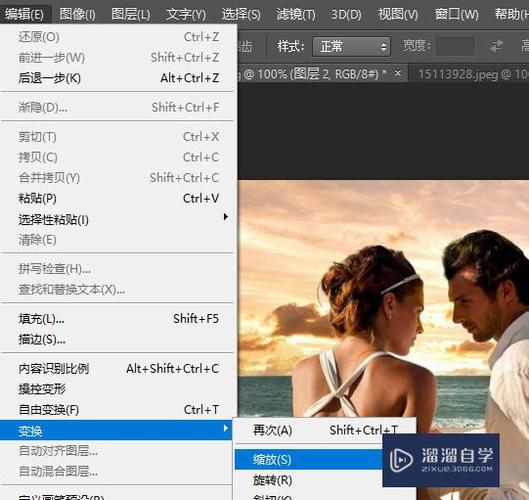
Task: Open the 编辑(E) menu
Action: [25, 14]
